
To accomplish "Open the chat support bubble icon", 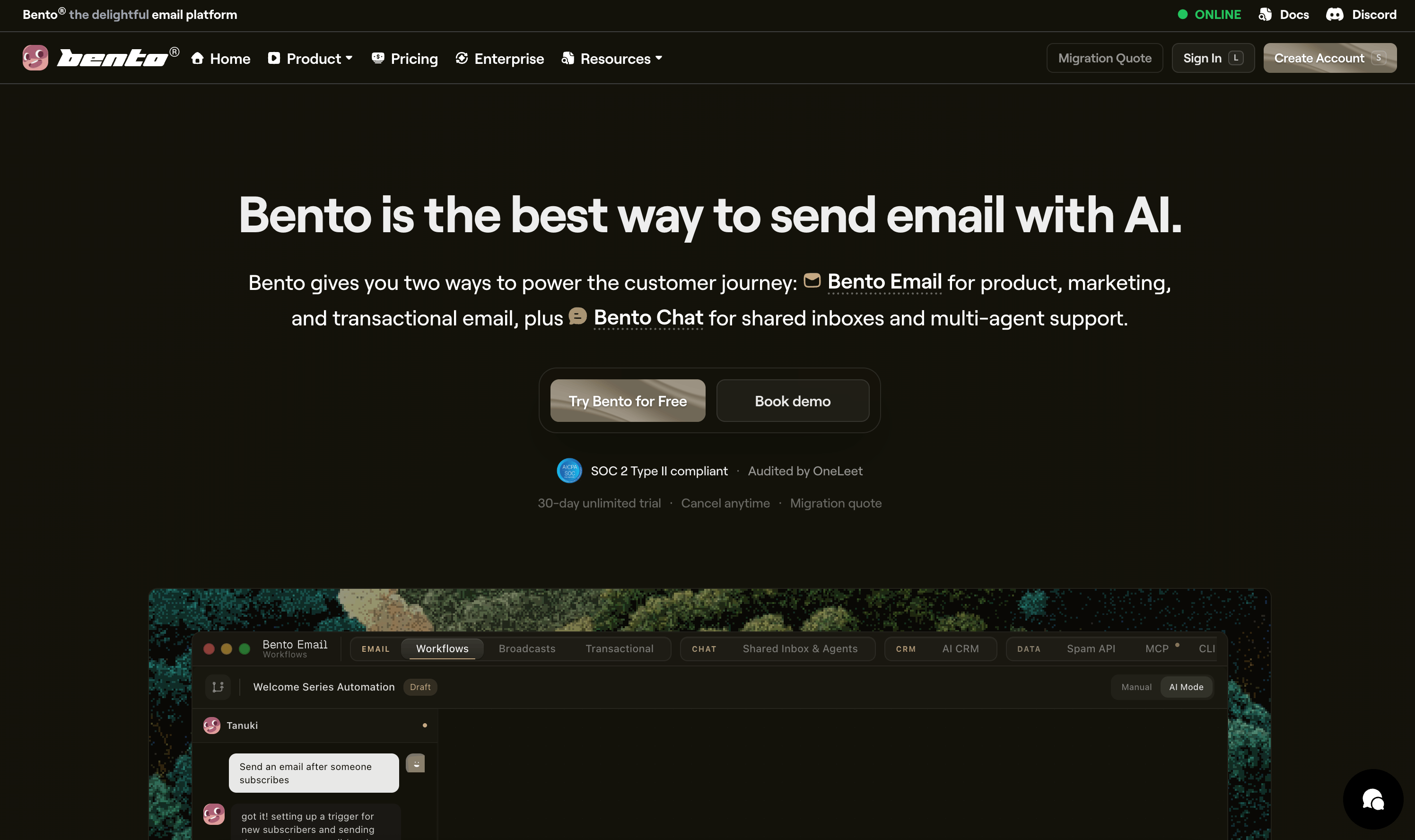I will pyautogui.click(x=1372, y=799).
